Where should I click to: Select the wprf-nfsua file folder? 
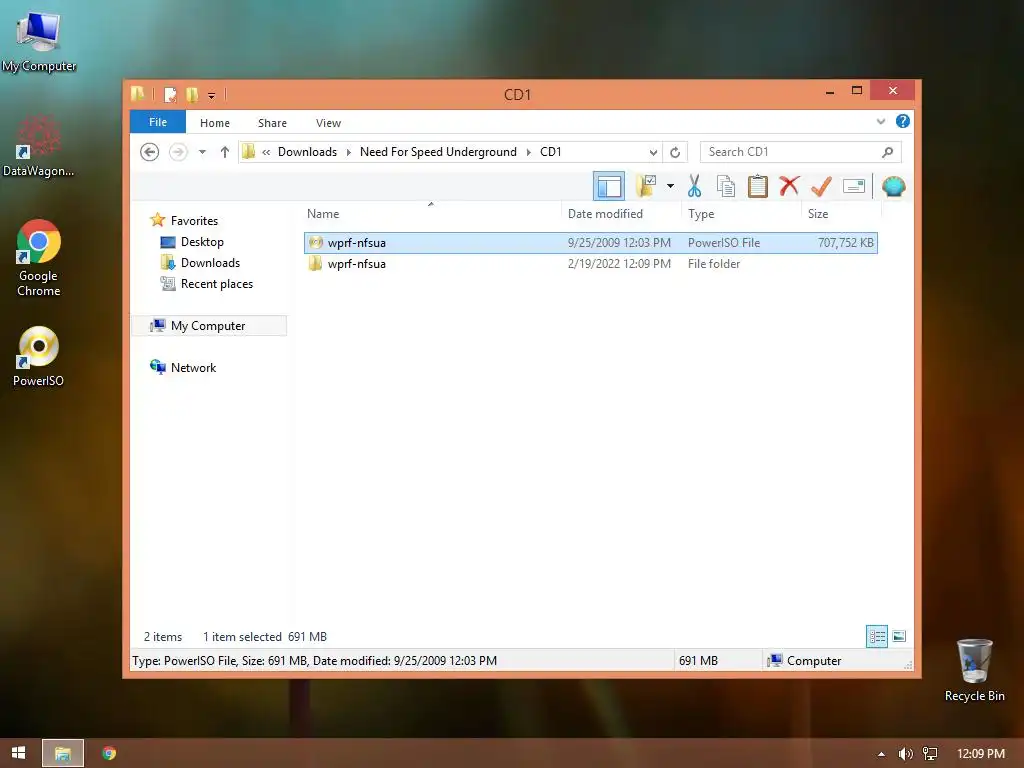pyautogui.click(x=590, y=264)
